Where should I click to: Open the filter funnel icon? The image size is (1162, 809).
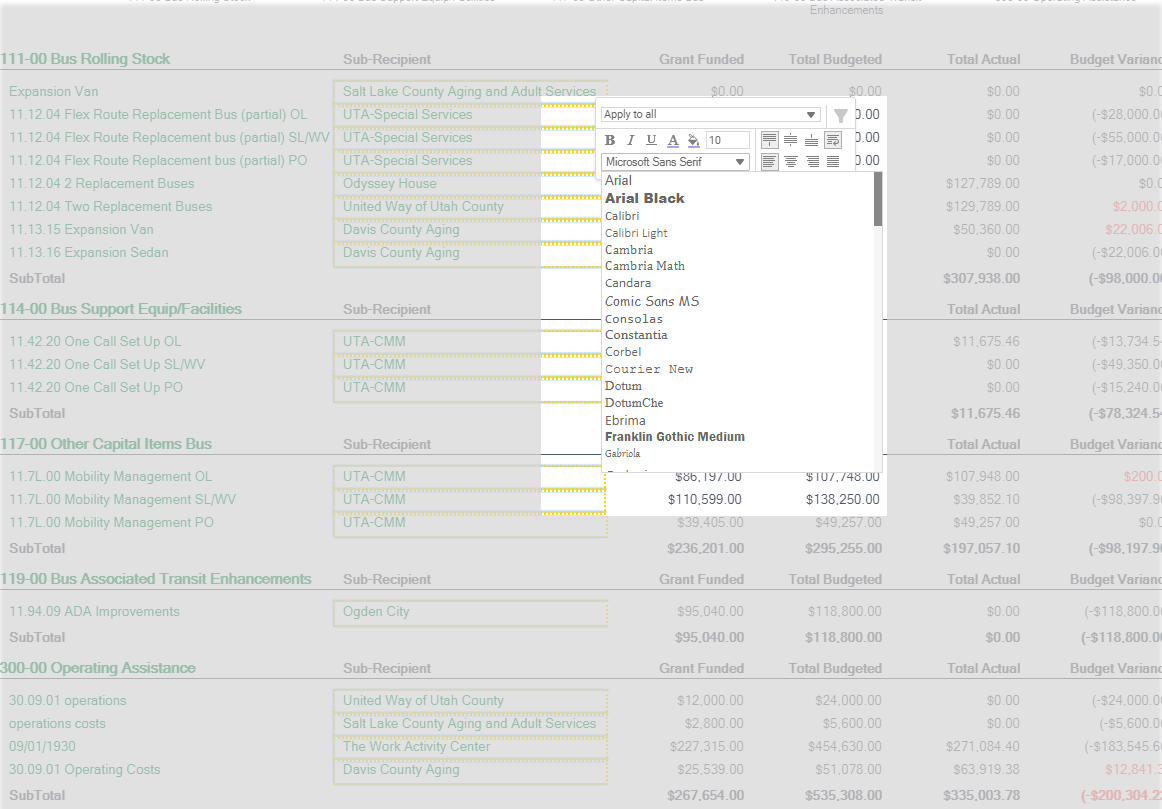pyautogui.click(x=840, y=116)
